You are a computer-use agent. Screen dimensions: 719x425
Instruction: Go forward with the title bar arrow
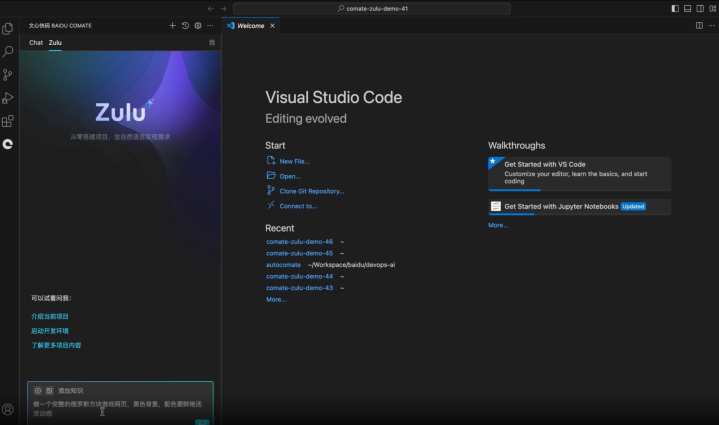pyautogui.click(x=223, y=9)
